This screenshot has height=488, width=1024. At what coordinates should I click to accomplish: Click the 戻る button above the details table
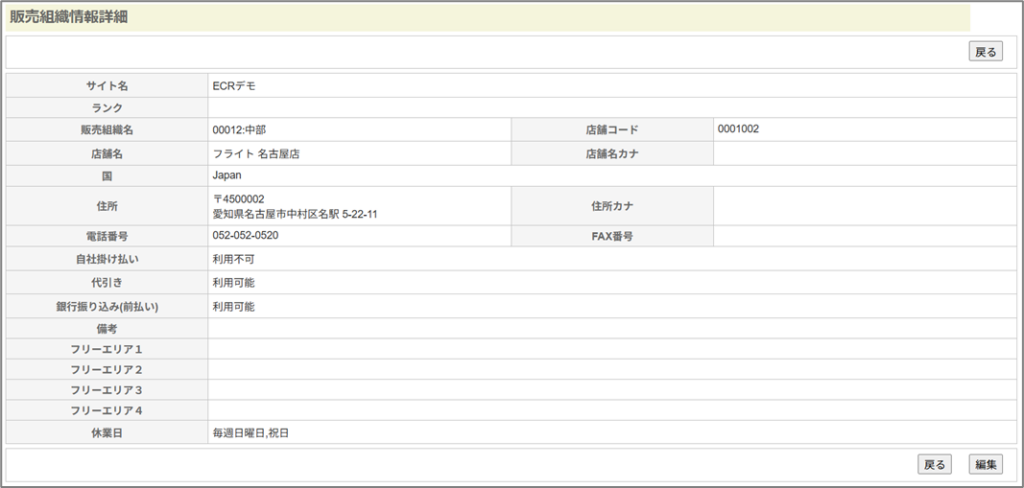985,52
